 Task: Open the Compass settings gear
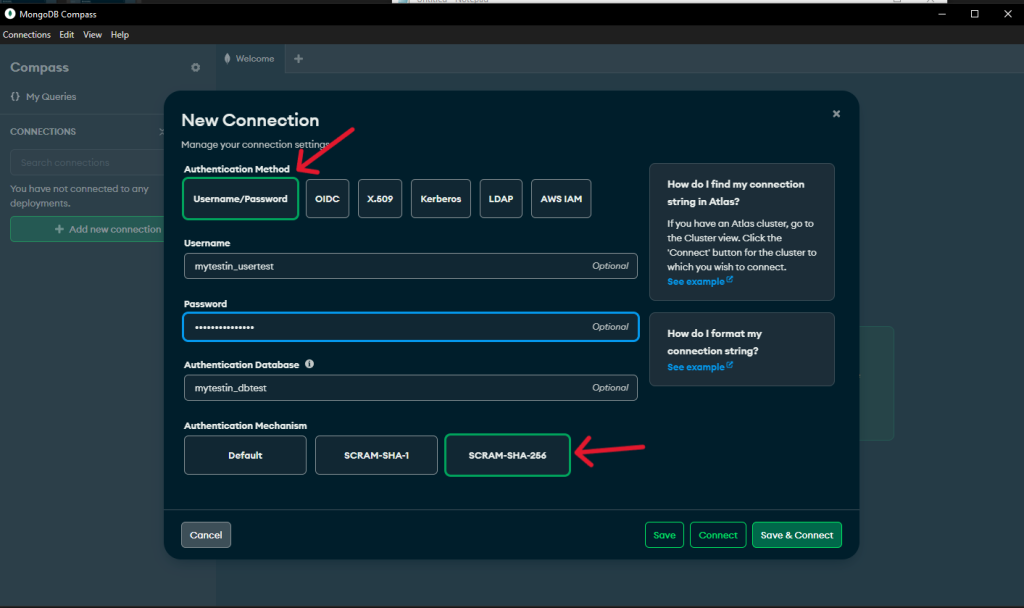195,67
